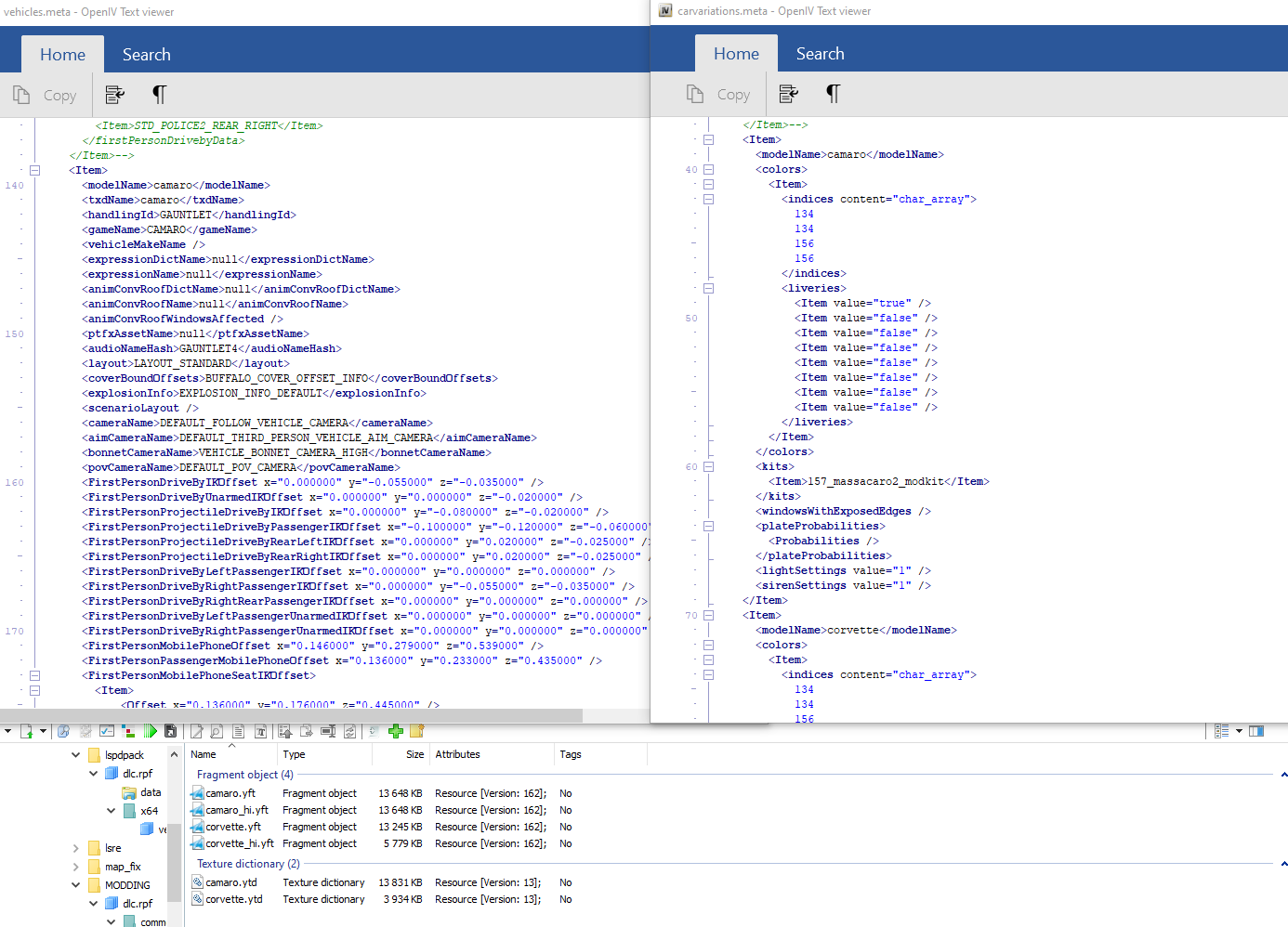
Task: Click the green play arrow toolbar icon
Action: point(151,731)
